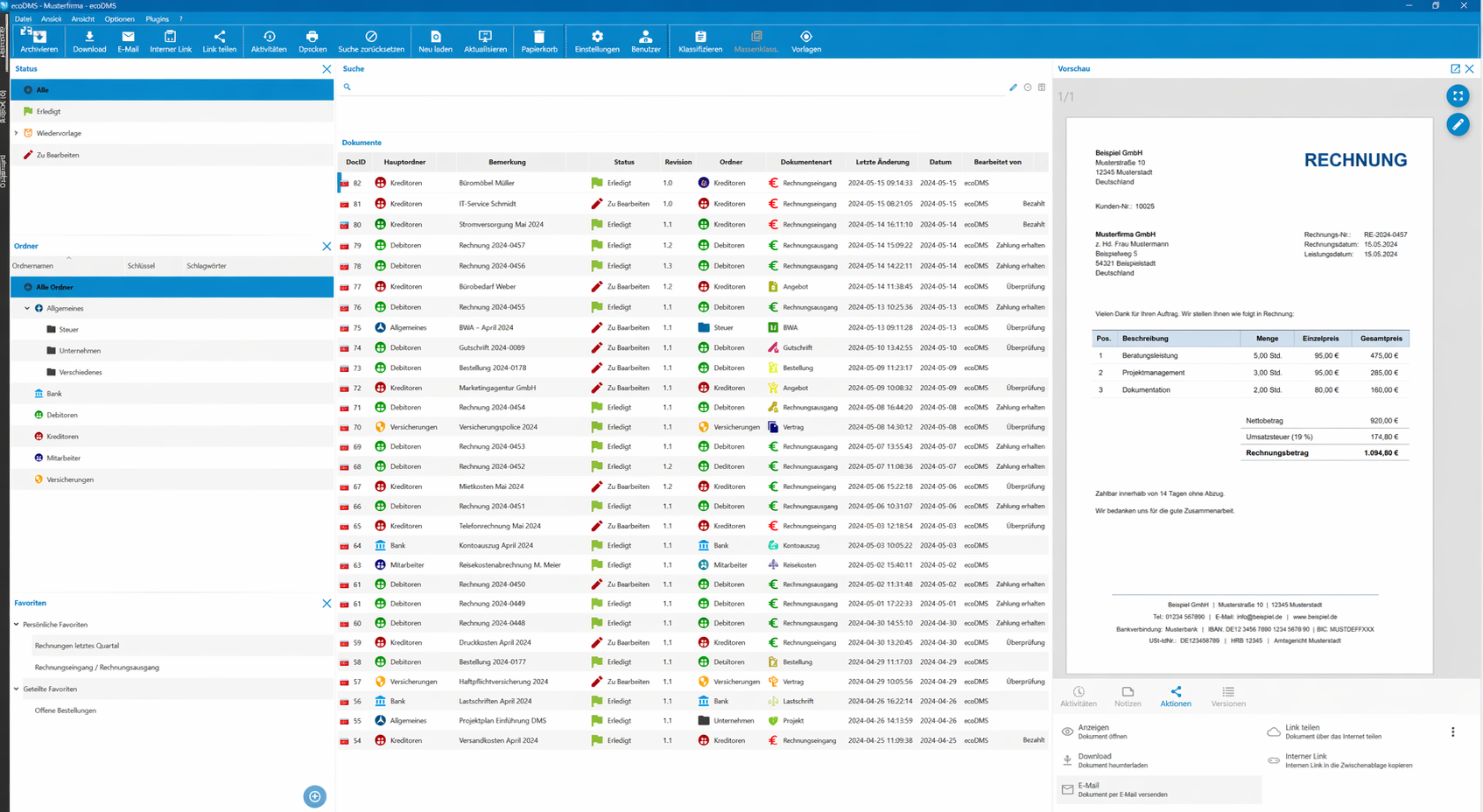Click the search input field

tap(674, 87)
